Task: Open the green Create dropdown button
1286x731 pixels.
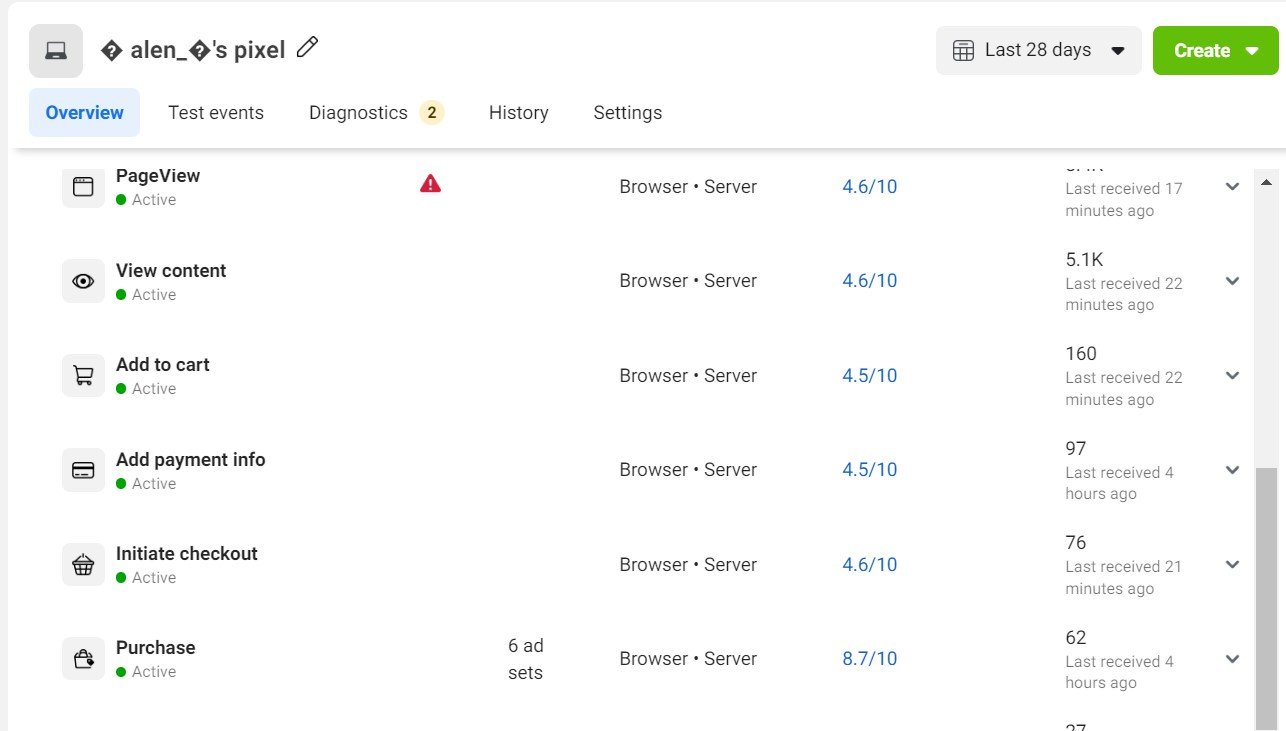Action: pos(1215,50)
